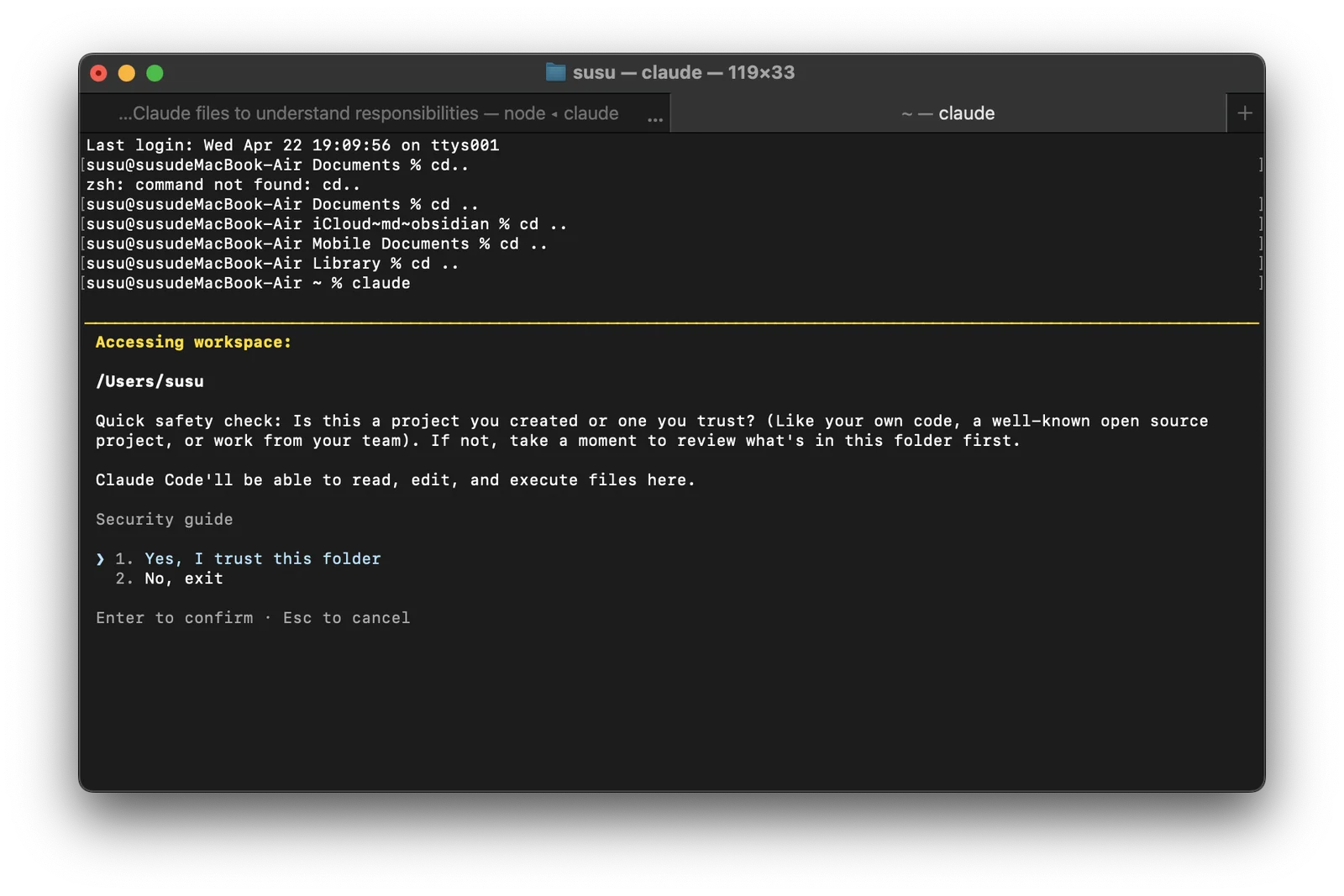Click the 'Accessing workspace:' heading
This screenshot has height=896, width=1344.
[193, 342]
